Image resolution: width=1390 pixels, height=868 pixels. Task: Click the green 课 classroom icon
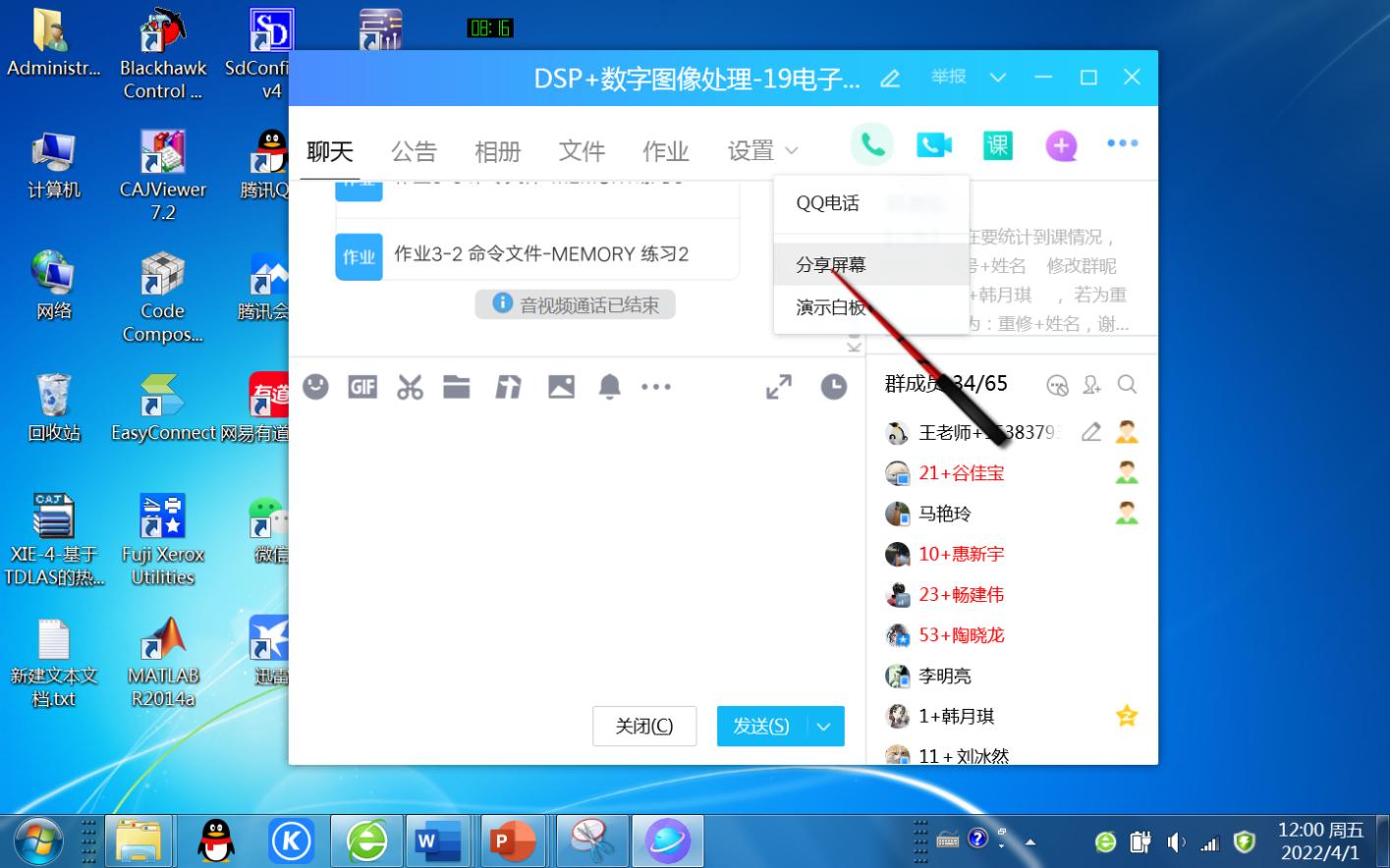pyautogui.click(x=997, y=145)
